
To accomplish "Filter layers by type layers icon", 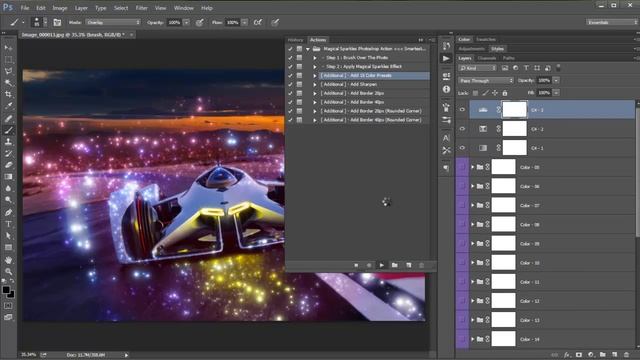I will (526, 68).
